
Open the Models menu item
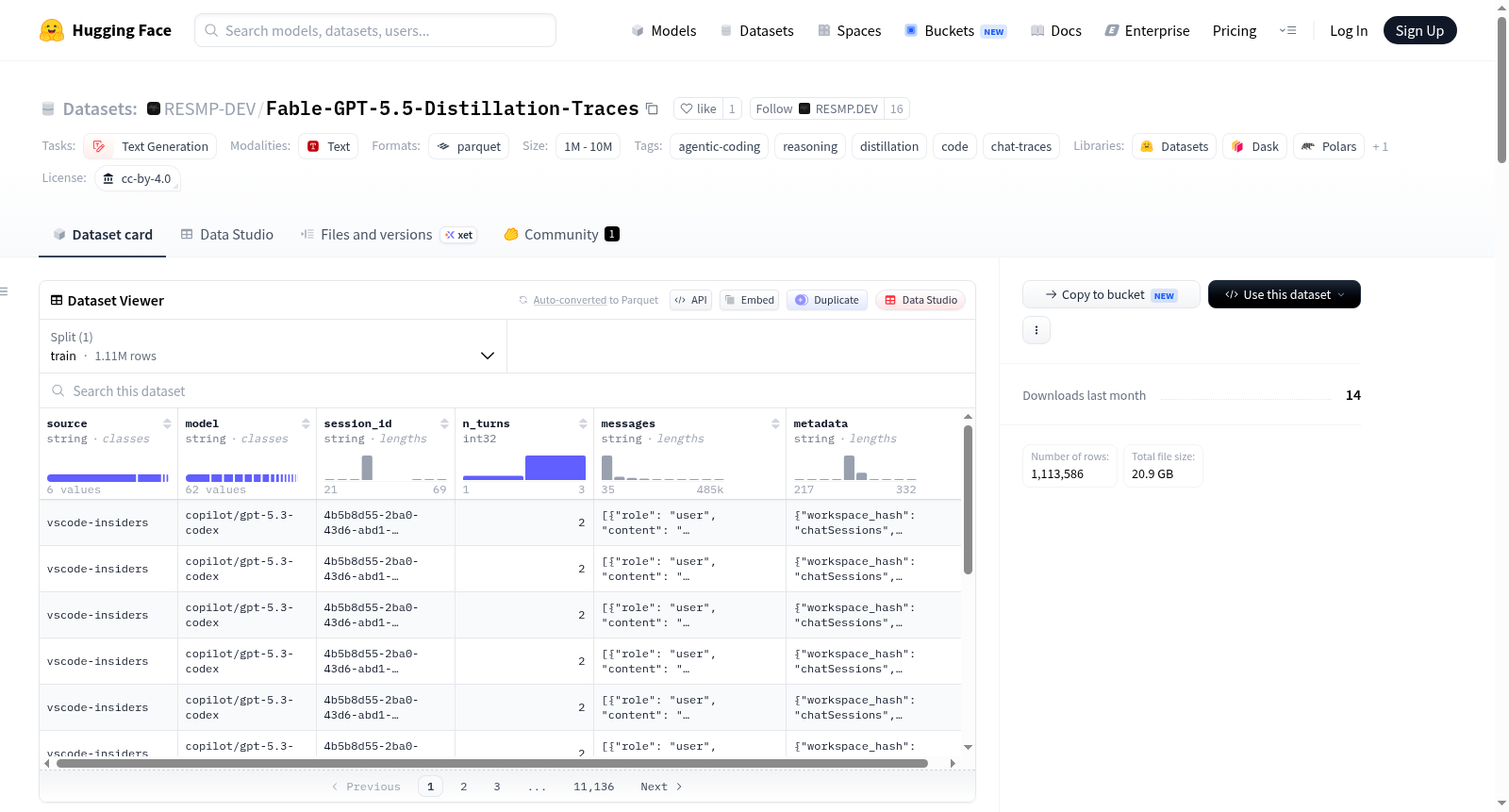pyautogui.click(x=664, y=30)
